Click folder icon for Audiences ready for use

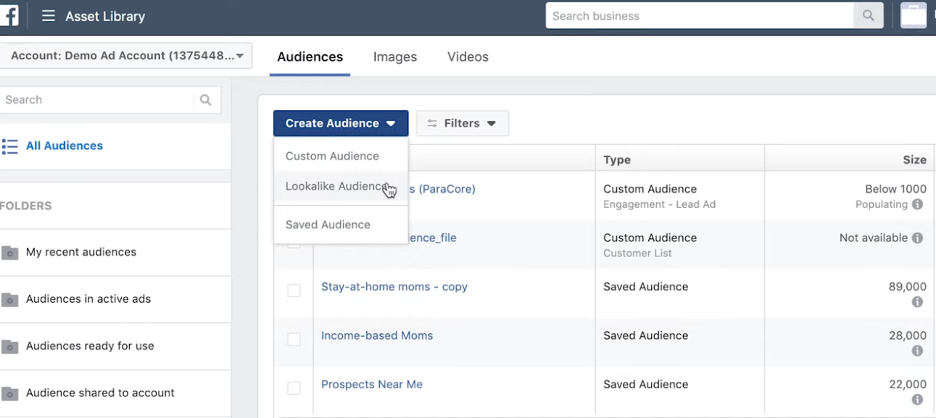[10, 346]
